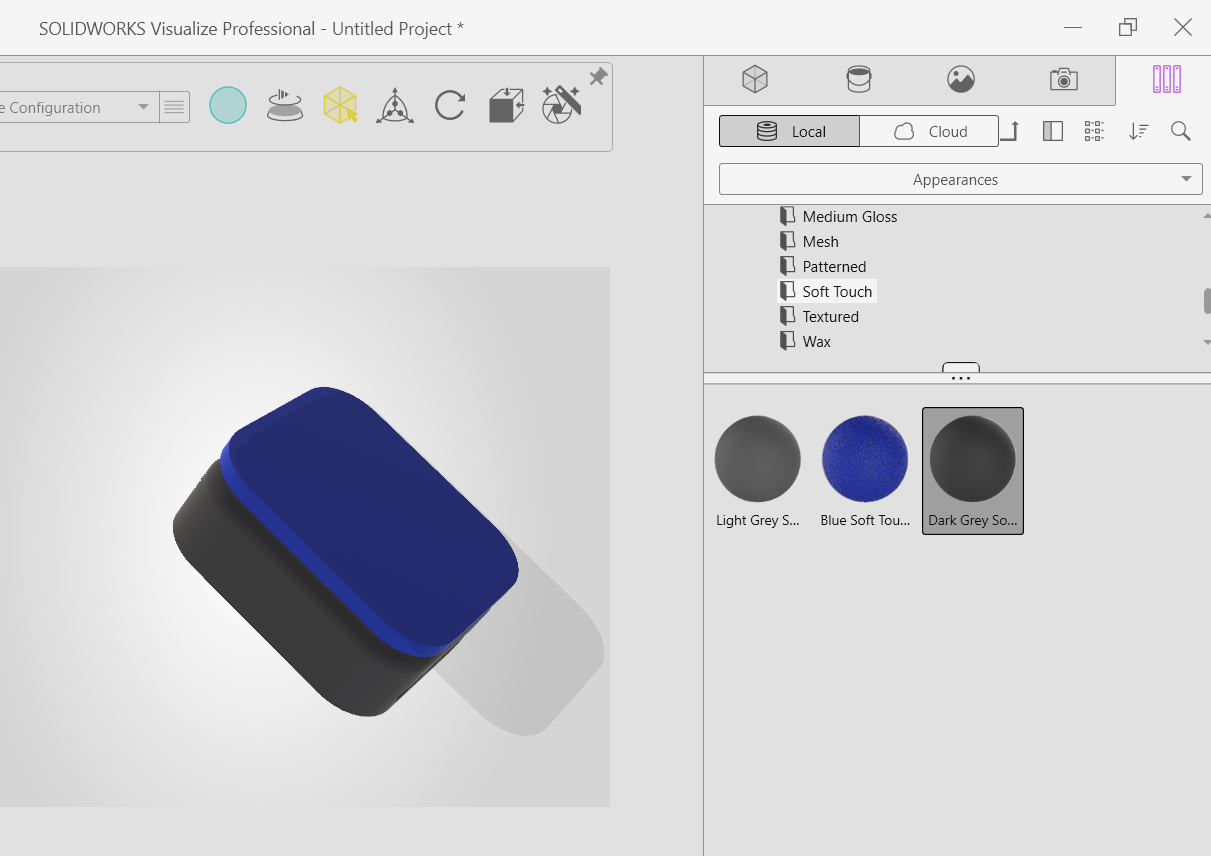Click the folder tree scroll-up arrow

[1207, 215]
